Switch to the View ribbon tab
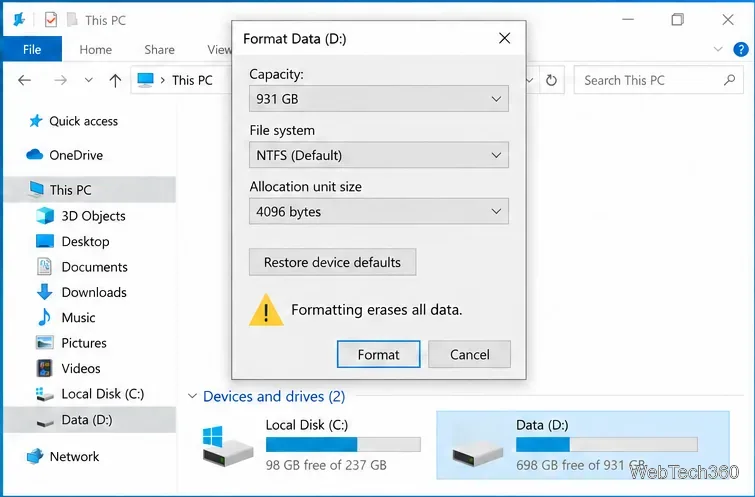The image size is (755, 497). click(219, 49)
